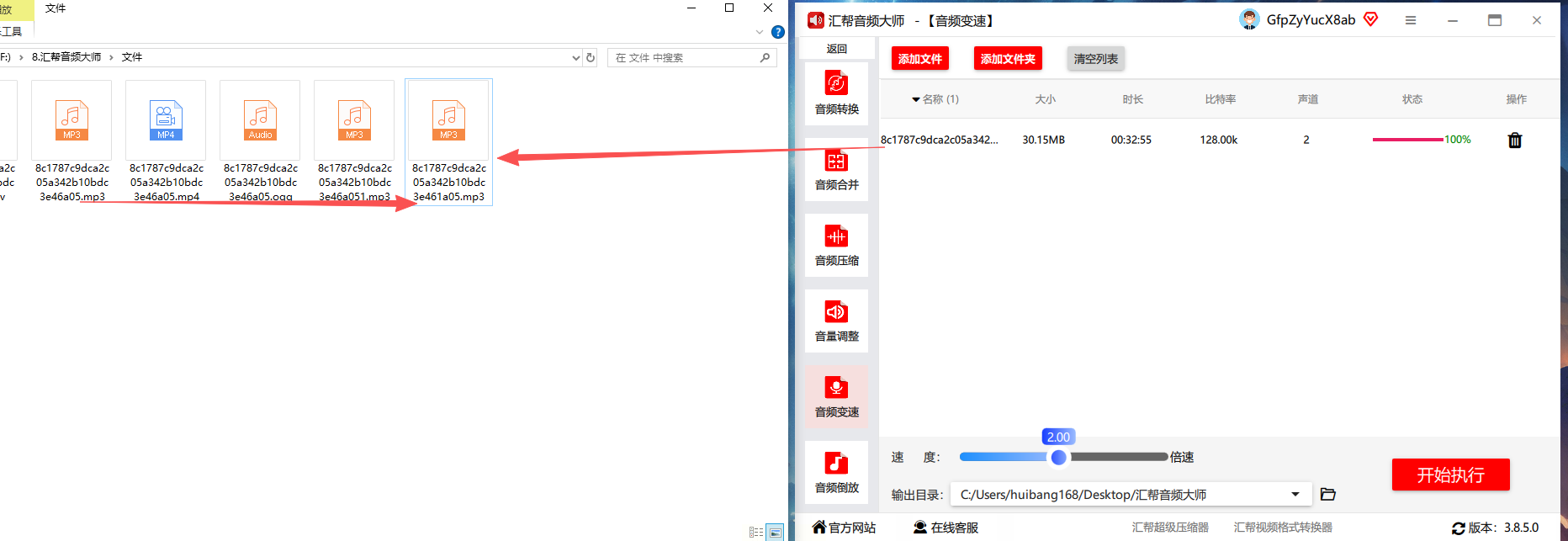Refresh the Explorer address bar
This screenshot has width=1568, height=541.
pyautogui.click(x=591, y=57)
